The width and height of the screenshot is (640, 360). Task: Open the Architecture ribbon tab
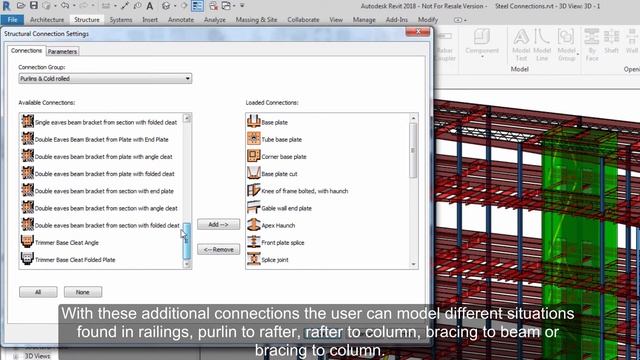[x=47, y=20]
